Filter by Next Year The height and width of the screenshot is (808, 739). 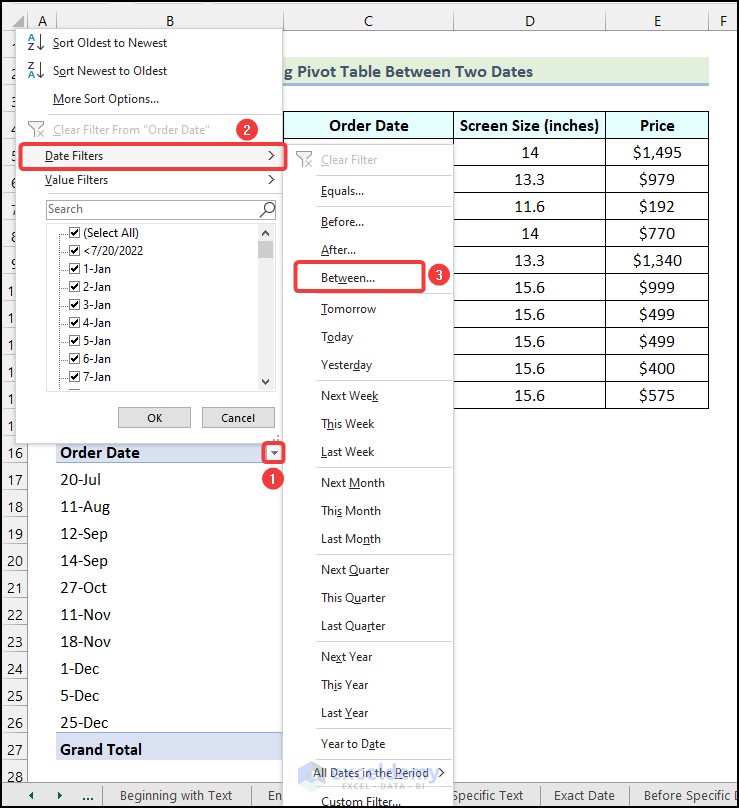coord(346,657)
